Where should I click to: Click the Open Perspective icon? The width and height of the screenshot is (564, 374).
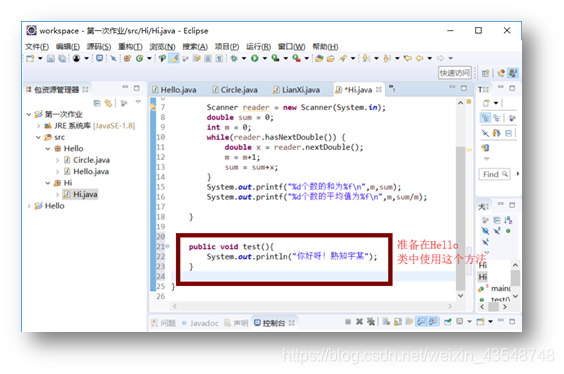(x=485, y=73)
